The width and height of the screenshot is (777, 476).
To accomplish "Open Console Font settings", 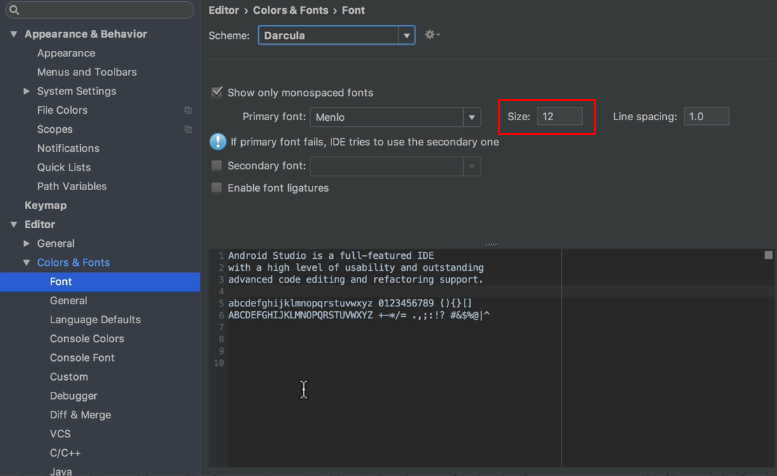I will (82, 358).
